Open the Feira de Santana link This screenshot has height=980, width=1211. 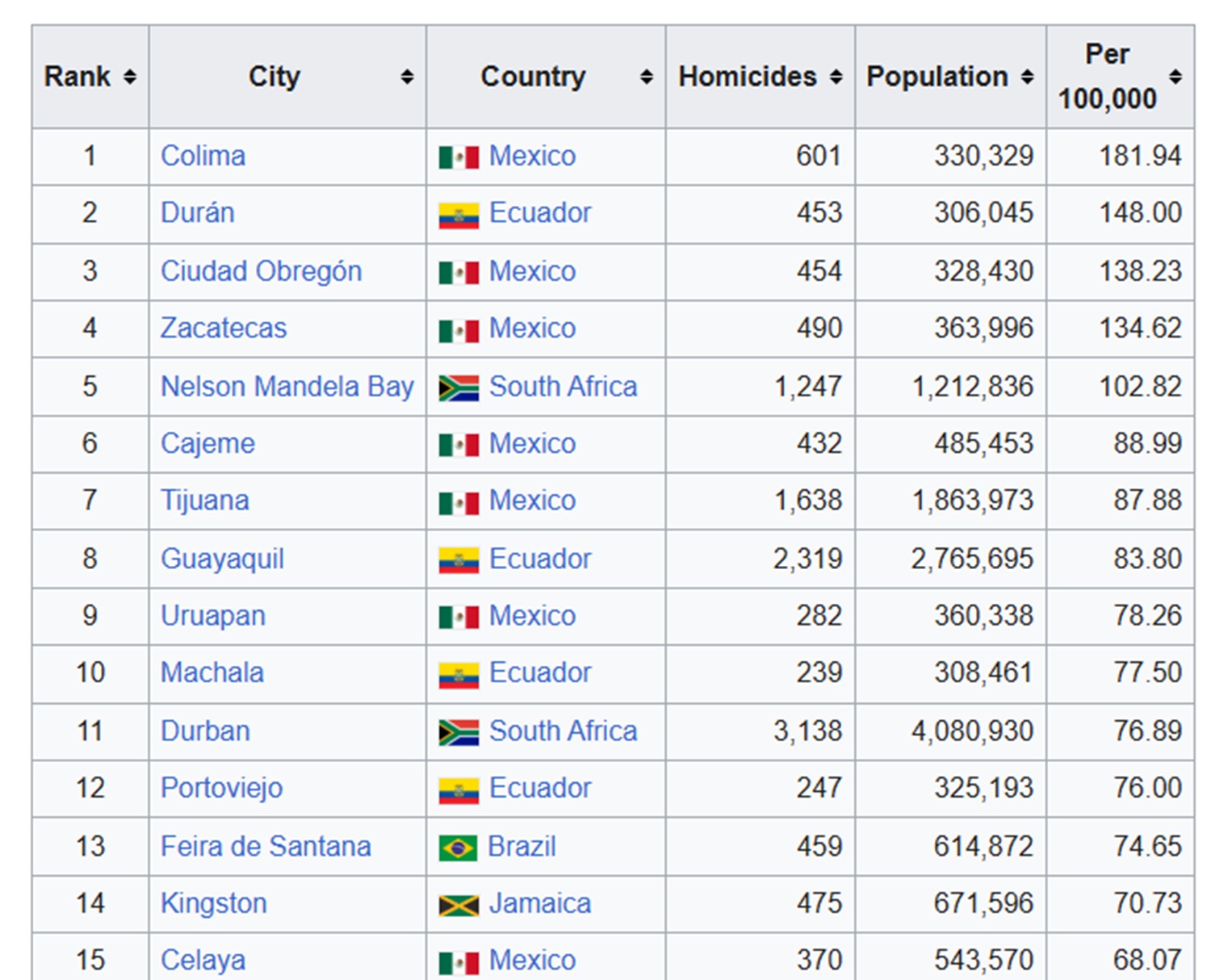(266, 846)
